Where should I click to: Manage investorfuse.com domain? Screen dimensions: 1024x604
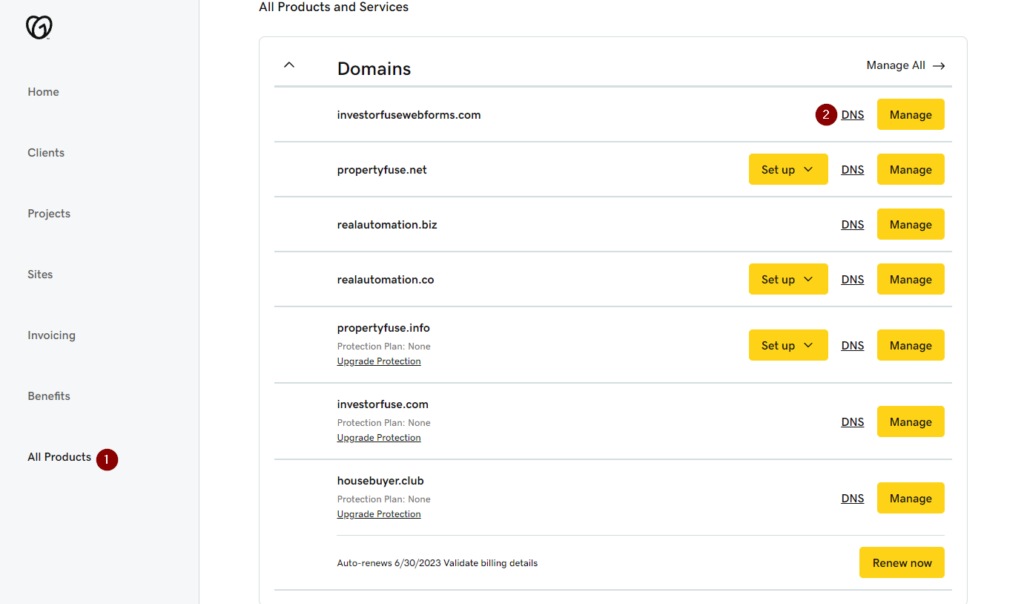coord(910,421)
